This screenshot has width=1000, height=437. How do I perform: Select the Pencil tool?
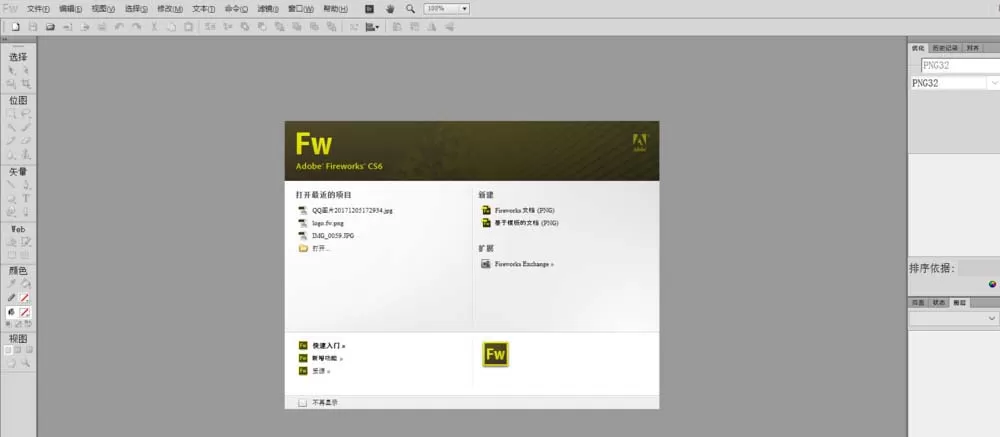coord(11,140)
